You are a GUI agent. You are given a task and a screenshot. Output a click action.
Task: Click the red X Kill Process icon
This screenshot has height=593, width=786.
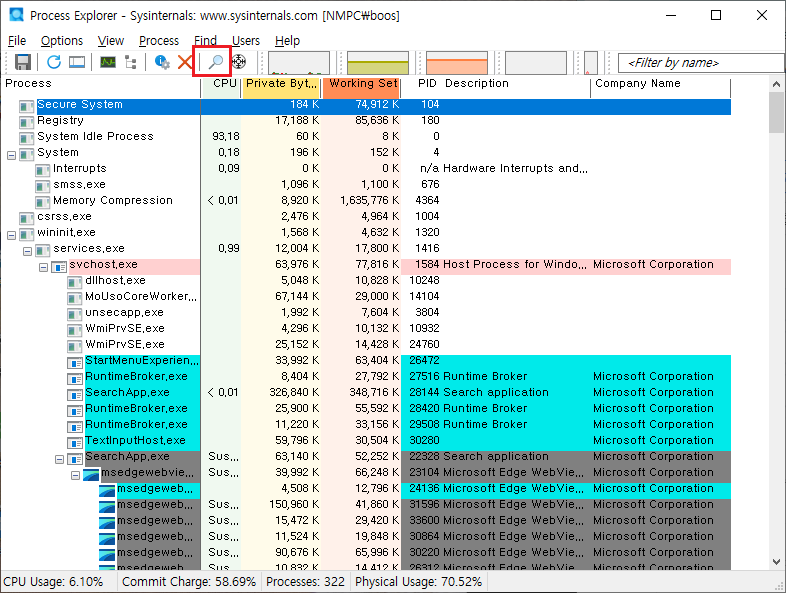(185, 62)
